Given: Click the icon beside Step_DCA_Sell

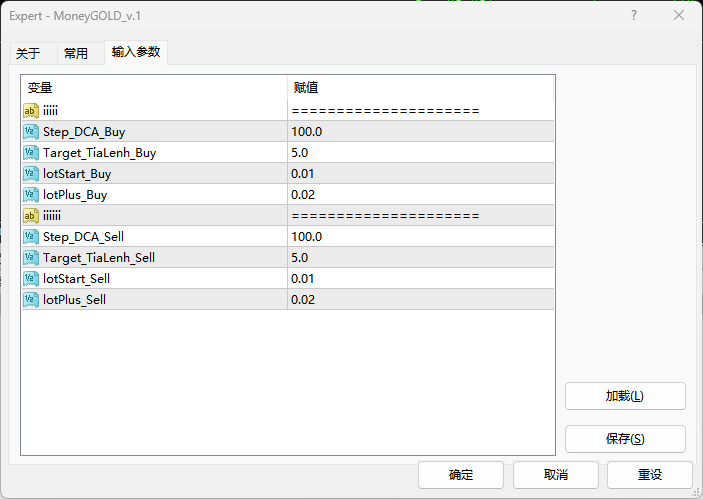Looking at the screenshot, I should (31, 237).
